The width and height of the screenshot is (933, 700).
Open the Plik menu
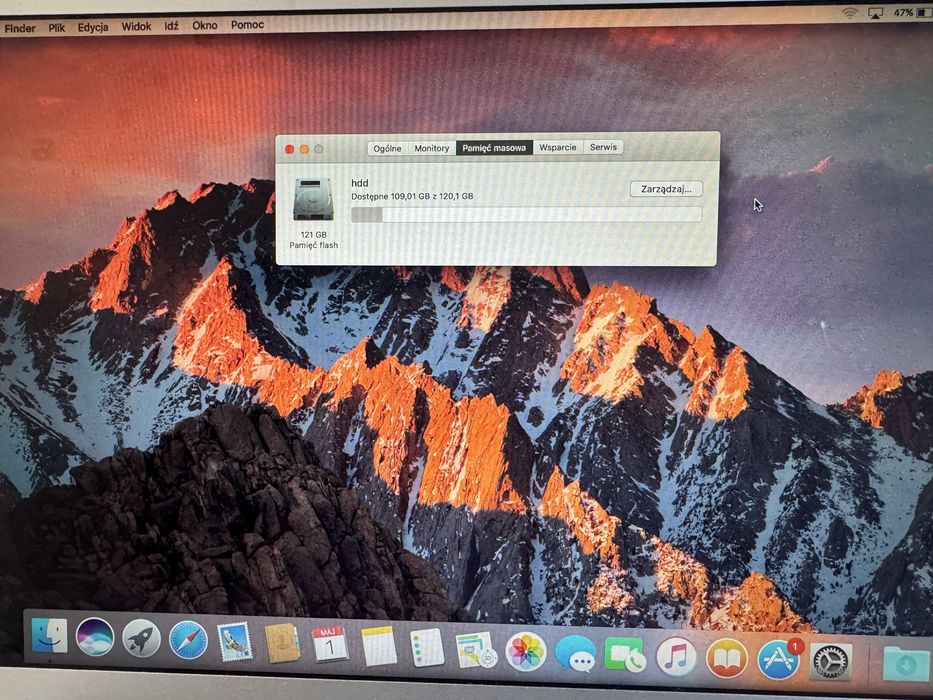coord(57,27)
